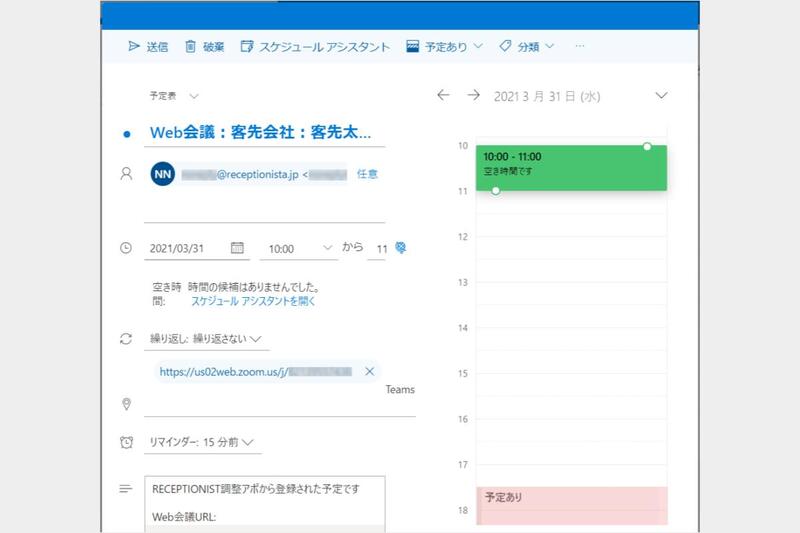Send the meeting invite via 送信
Viewport: 800px width, 533px height.
coord(148,46)
